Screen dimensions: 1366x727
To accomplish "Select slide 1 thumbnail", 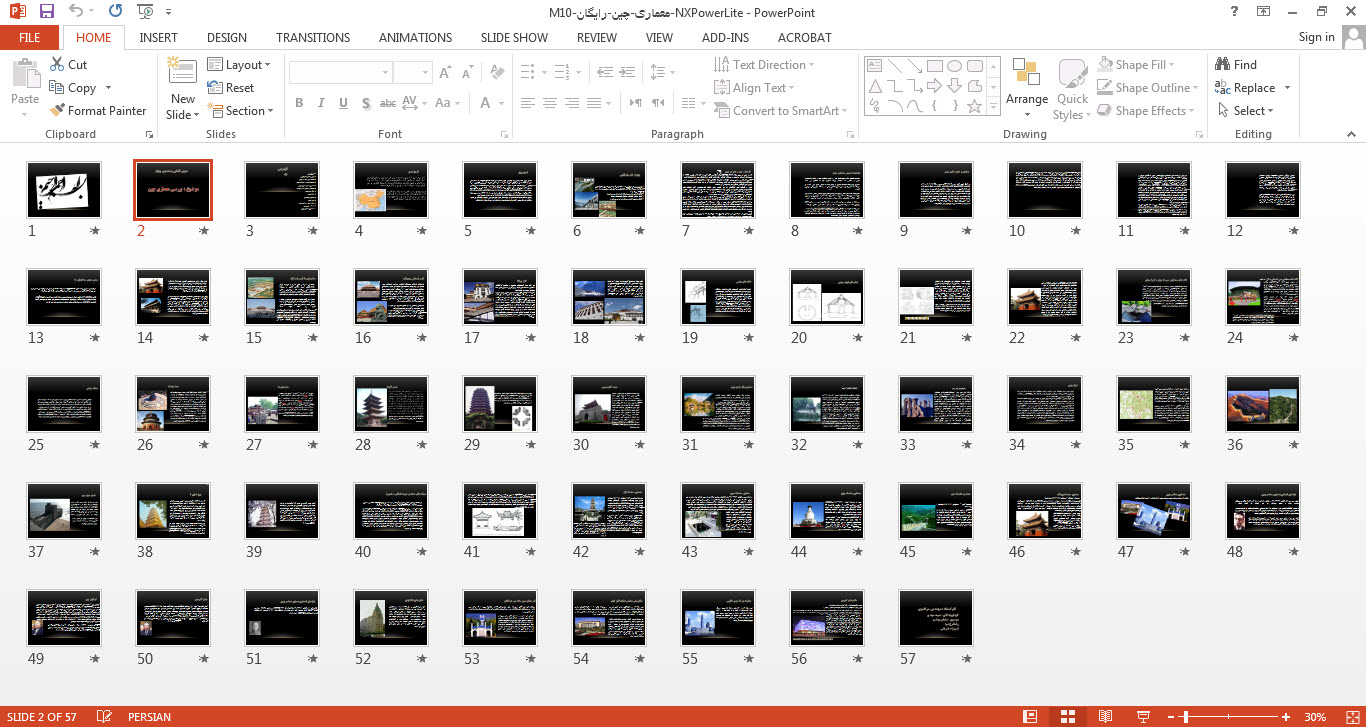I will click(x=64, y=189).
